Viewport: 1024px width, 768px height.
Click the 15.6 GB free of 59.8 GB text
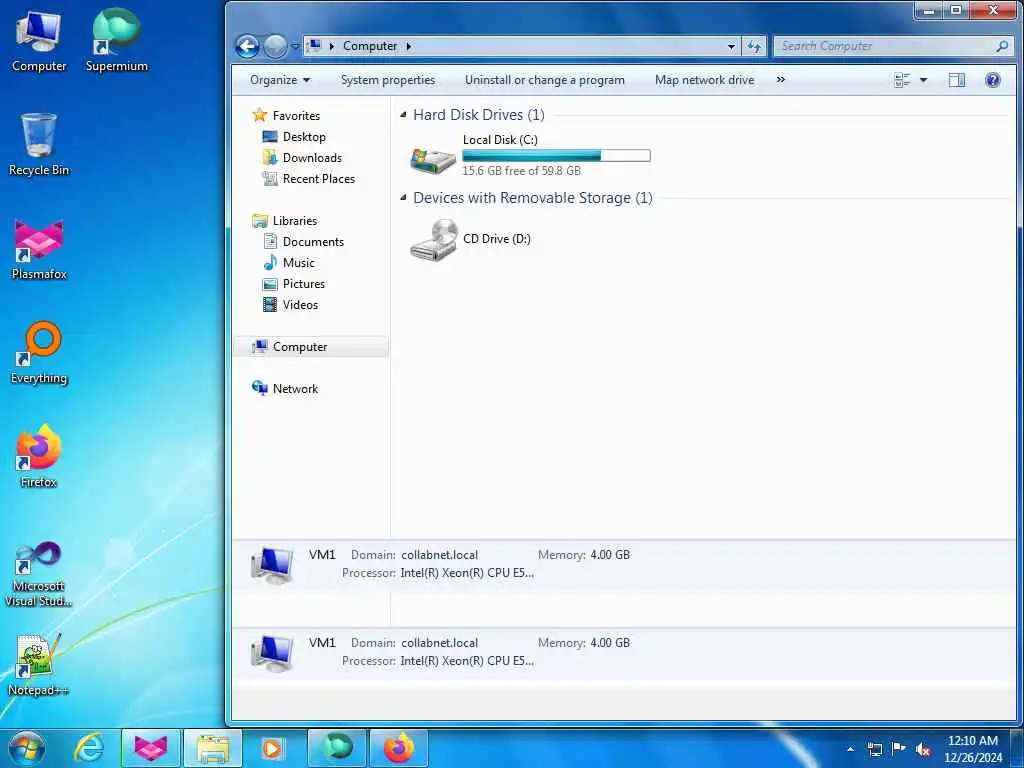click(x=521, y=170)
